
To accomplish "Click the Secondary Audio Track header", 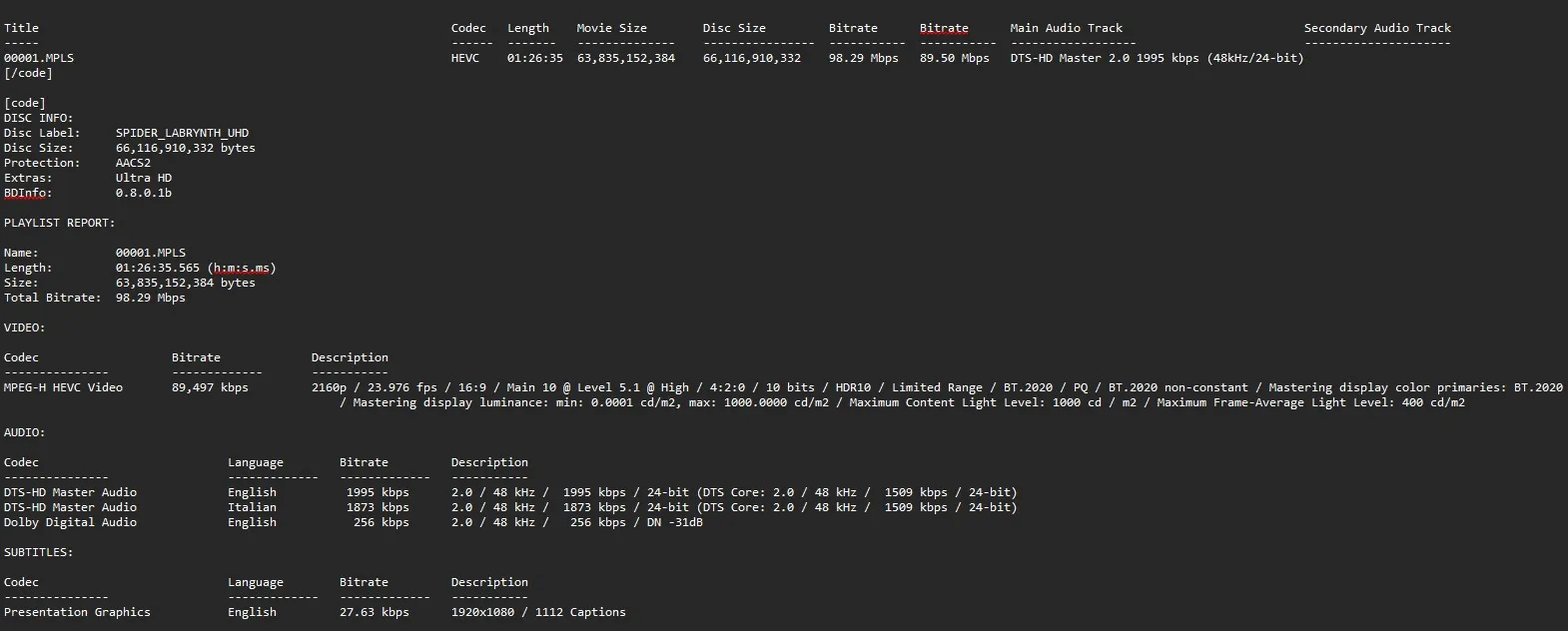I will tap(1377, 28).
